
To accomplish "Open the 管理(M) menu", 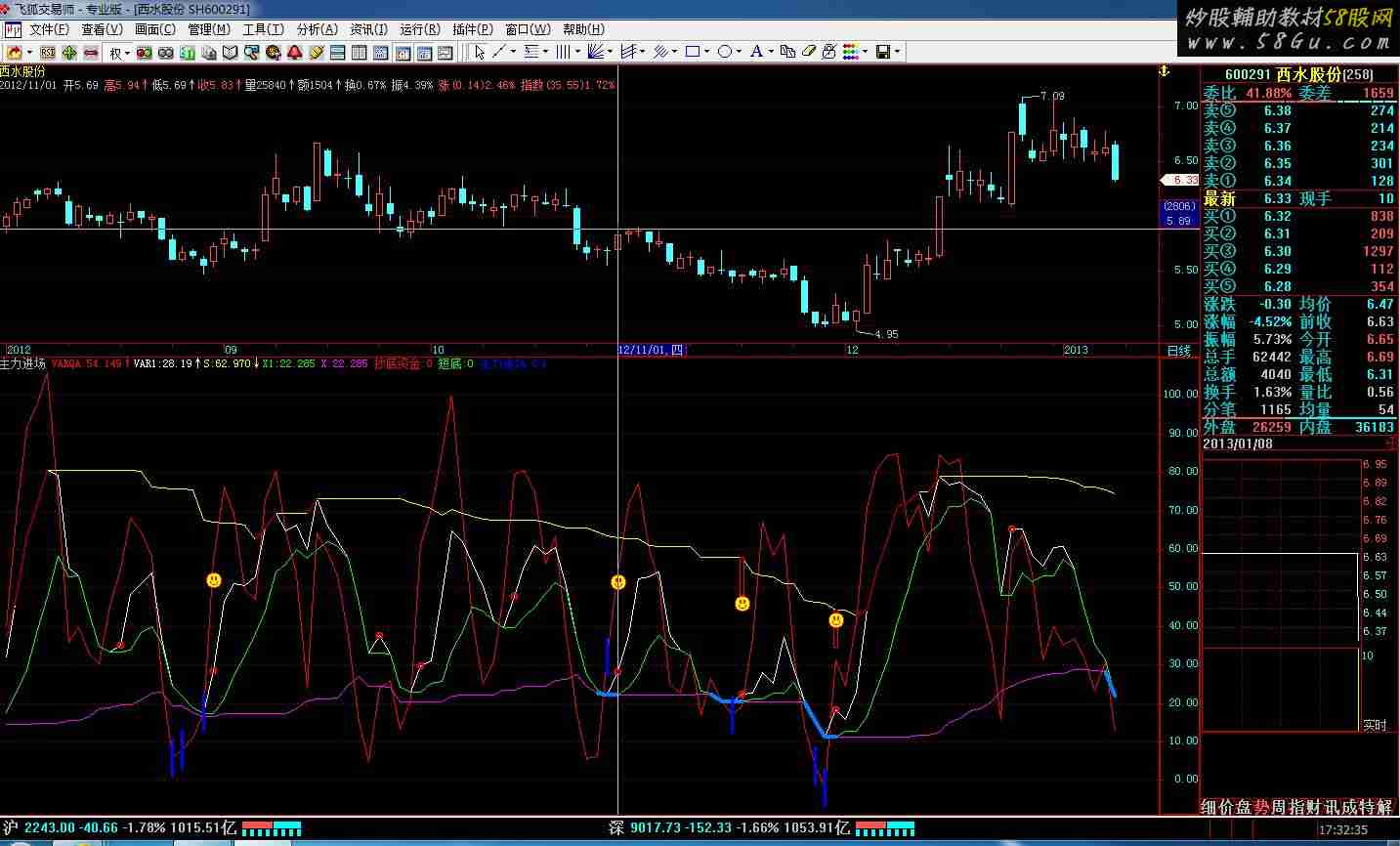I will [x=209, y=29].
